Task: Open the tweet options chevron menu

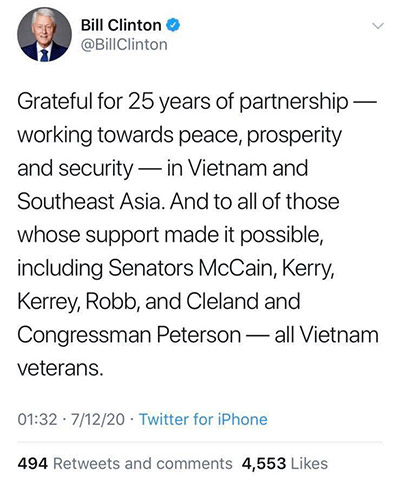Action: click(x=378, y=26)
